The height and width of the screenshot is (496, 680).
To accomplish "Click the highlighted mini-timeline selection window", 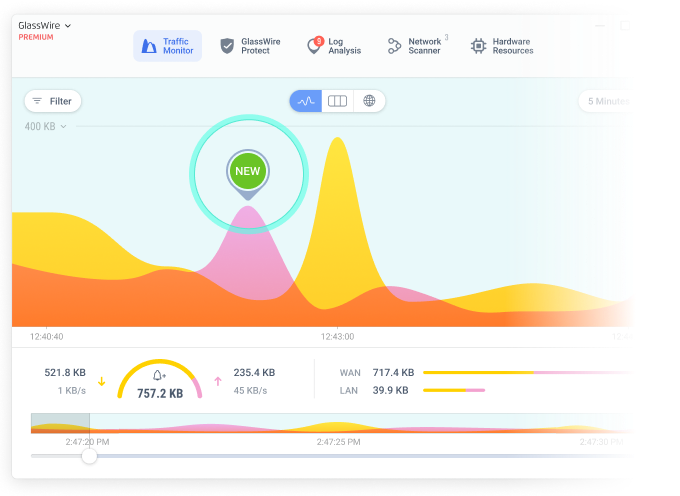I will [x=60, y=423].
